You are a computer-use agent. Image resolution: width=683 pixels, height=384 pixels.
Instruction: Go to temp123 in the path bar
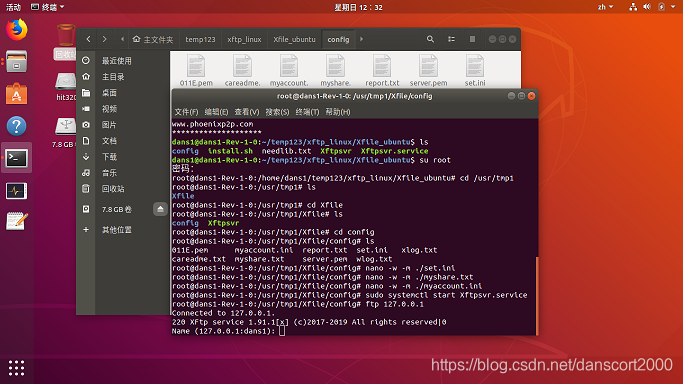(200, 39)
